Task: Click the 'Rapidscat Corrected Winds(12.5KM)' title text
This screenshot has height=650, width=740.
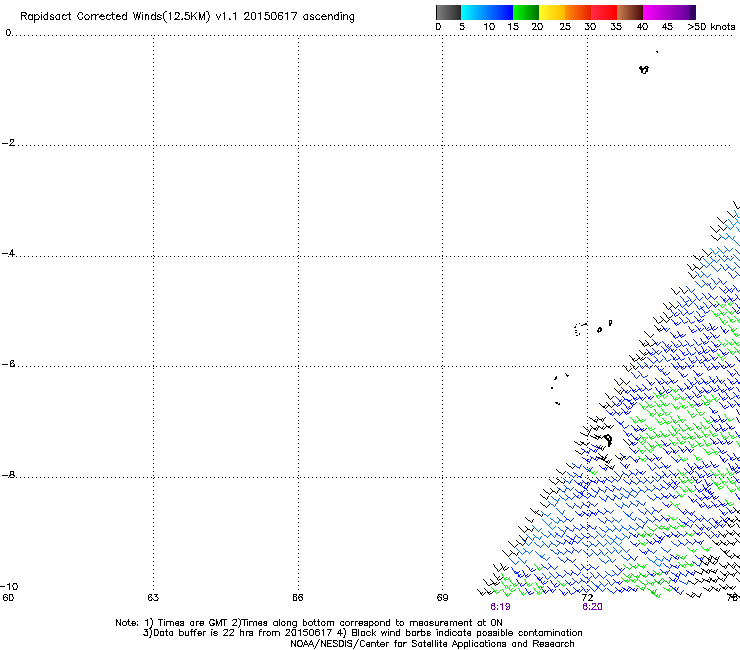Action: tap(115, 17)
